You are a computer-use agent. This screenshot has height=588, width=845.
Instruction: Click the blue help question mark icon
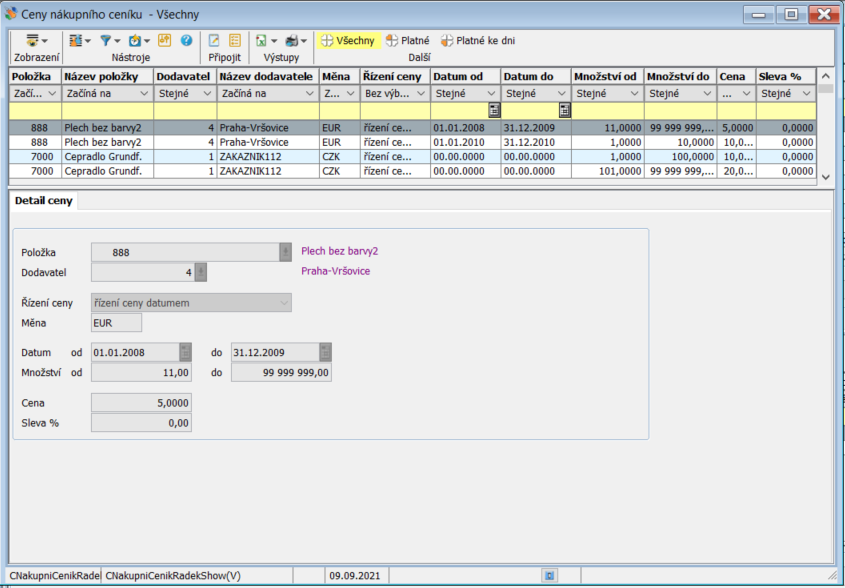click(186, 41)
